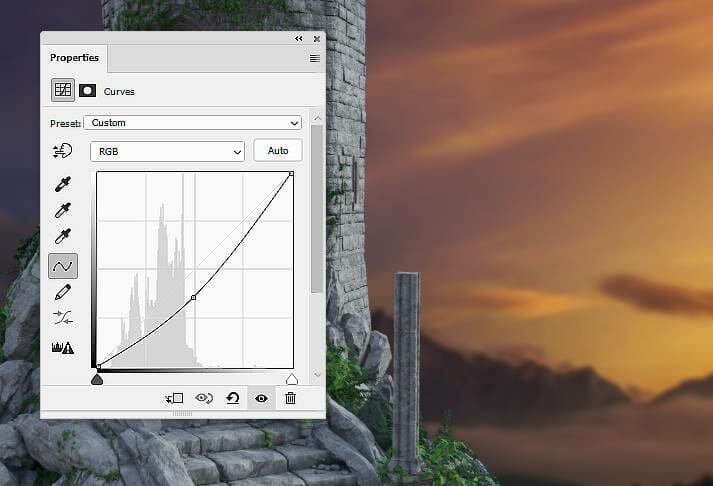Viewport: 713px width, 486px height.
Task: Click the panel bottom resize grip
Action: (183, 414)
